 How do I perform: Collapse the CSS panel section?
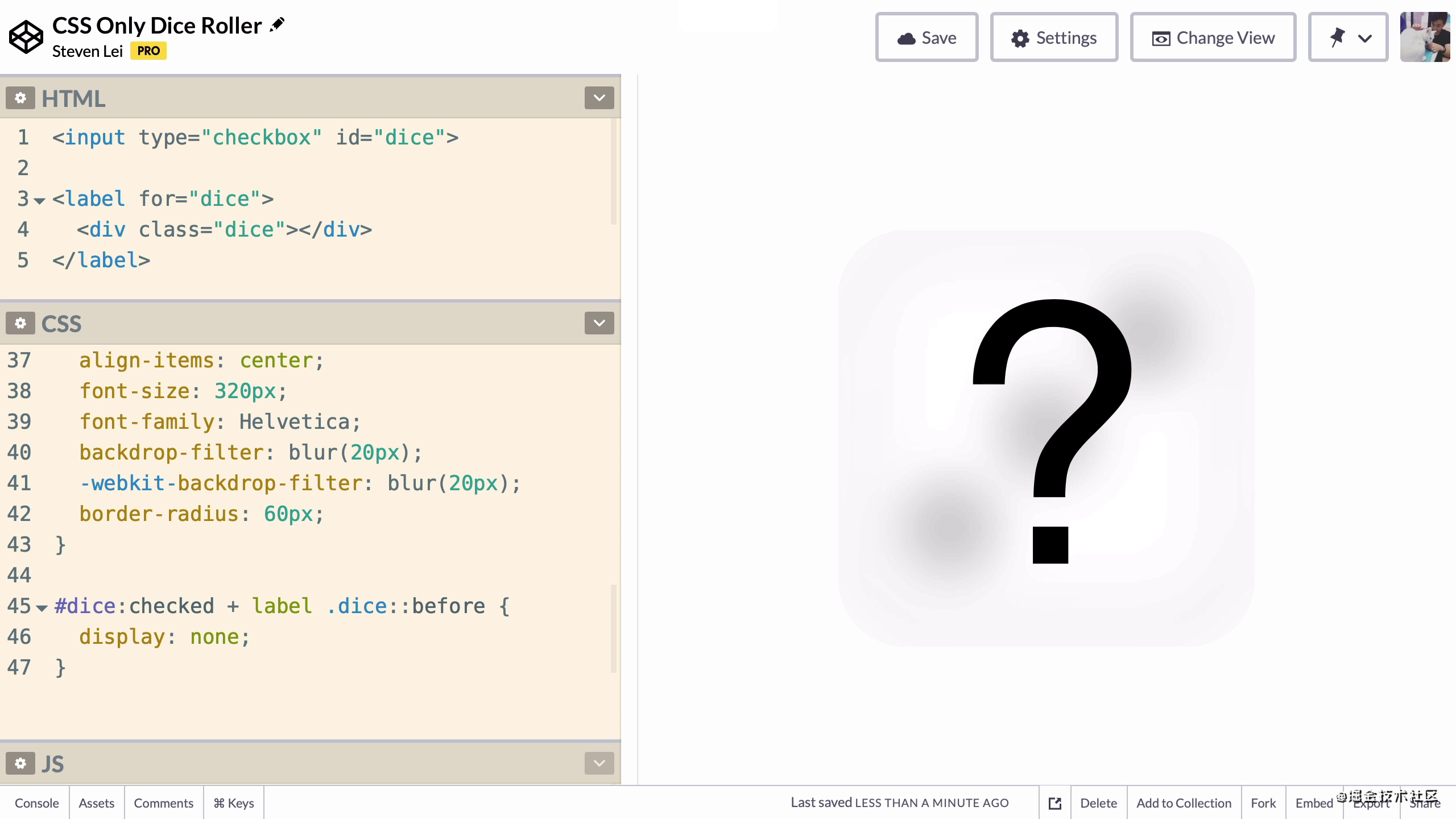pyautogui.click(x=598, y=323)
